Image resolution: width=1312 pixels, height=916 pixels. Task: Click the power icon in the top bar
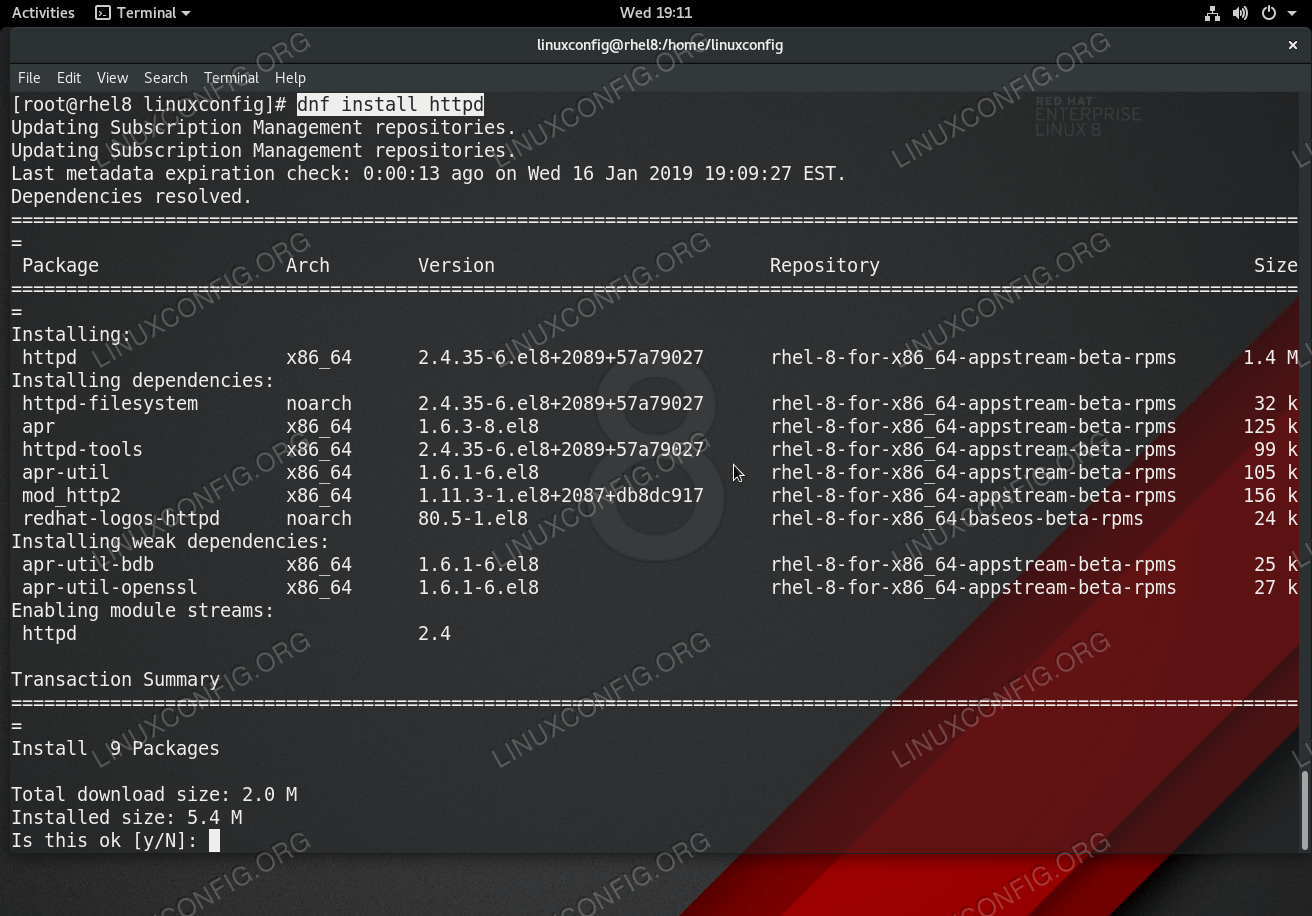pyautogui.click(x=1269, y=13)
